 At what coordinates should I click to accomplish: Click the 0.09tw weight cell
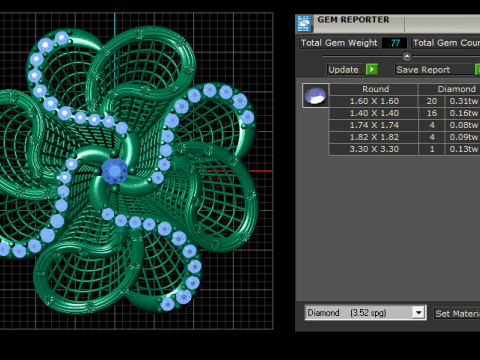[463, 137]
